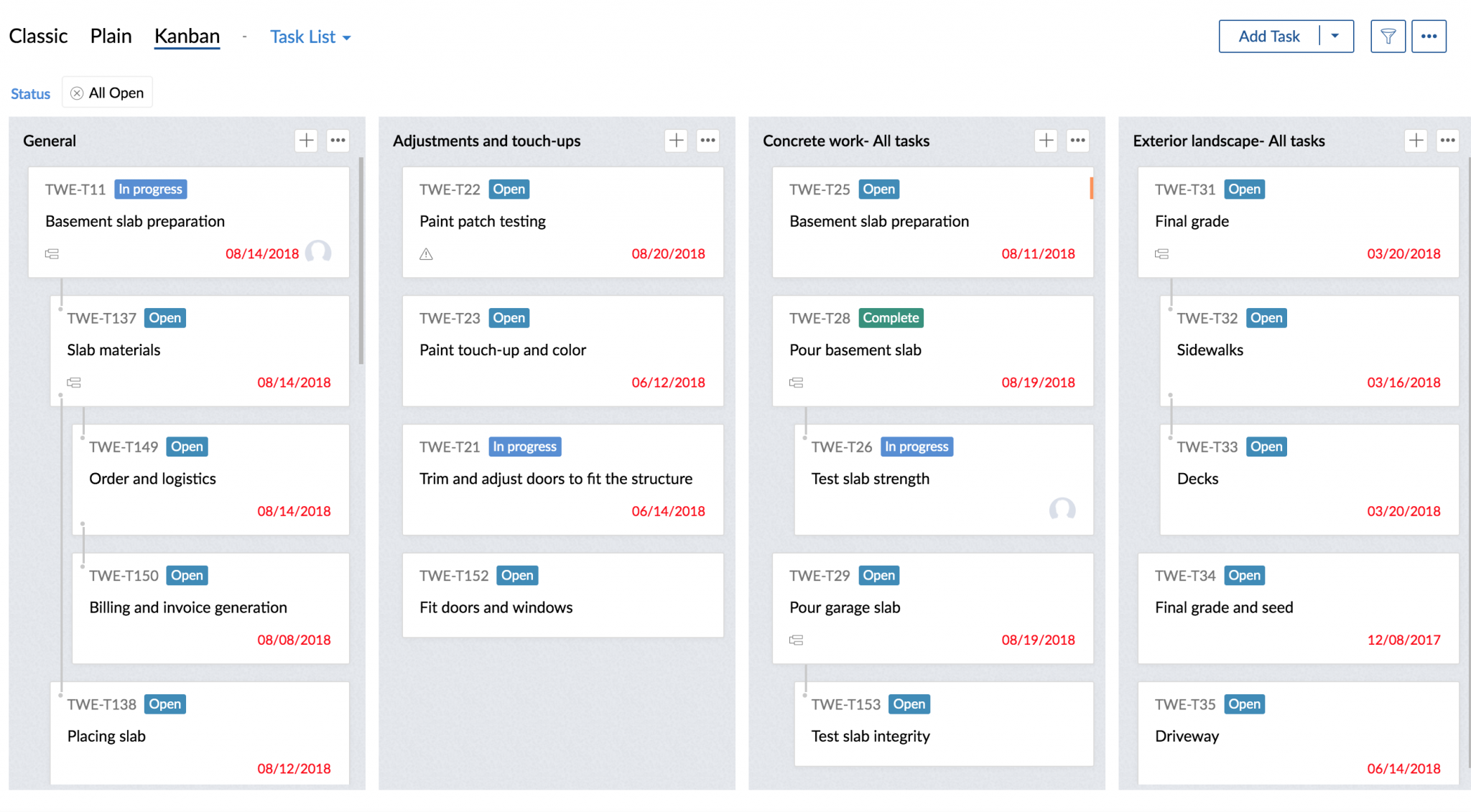
Task: Switch to the Plain view
Action: click(111, 35)
